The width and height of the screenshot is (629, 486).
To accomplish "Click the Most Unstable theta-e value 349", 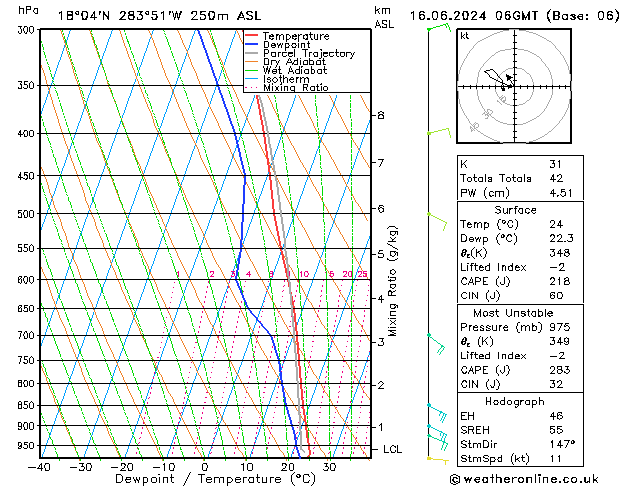I will pos(560,341).
